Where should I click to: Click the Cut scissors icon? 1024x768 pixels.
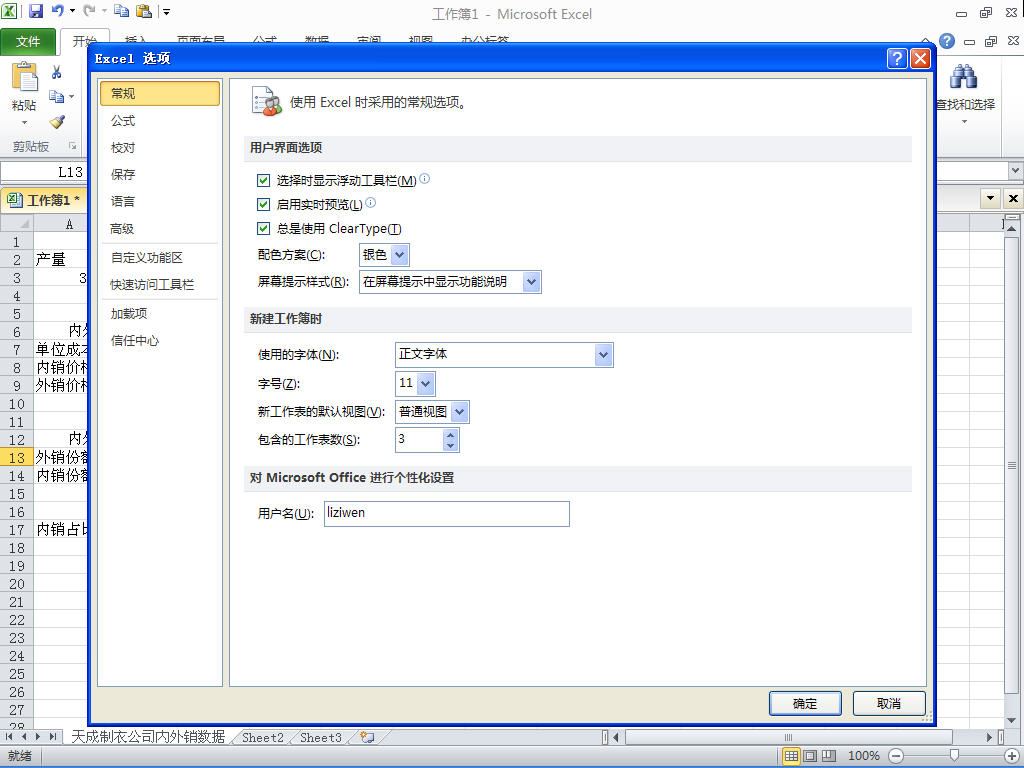pyautogui.click(x=57, y=72)
